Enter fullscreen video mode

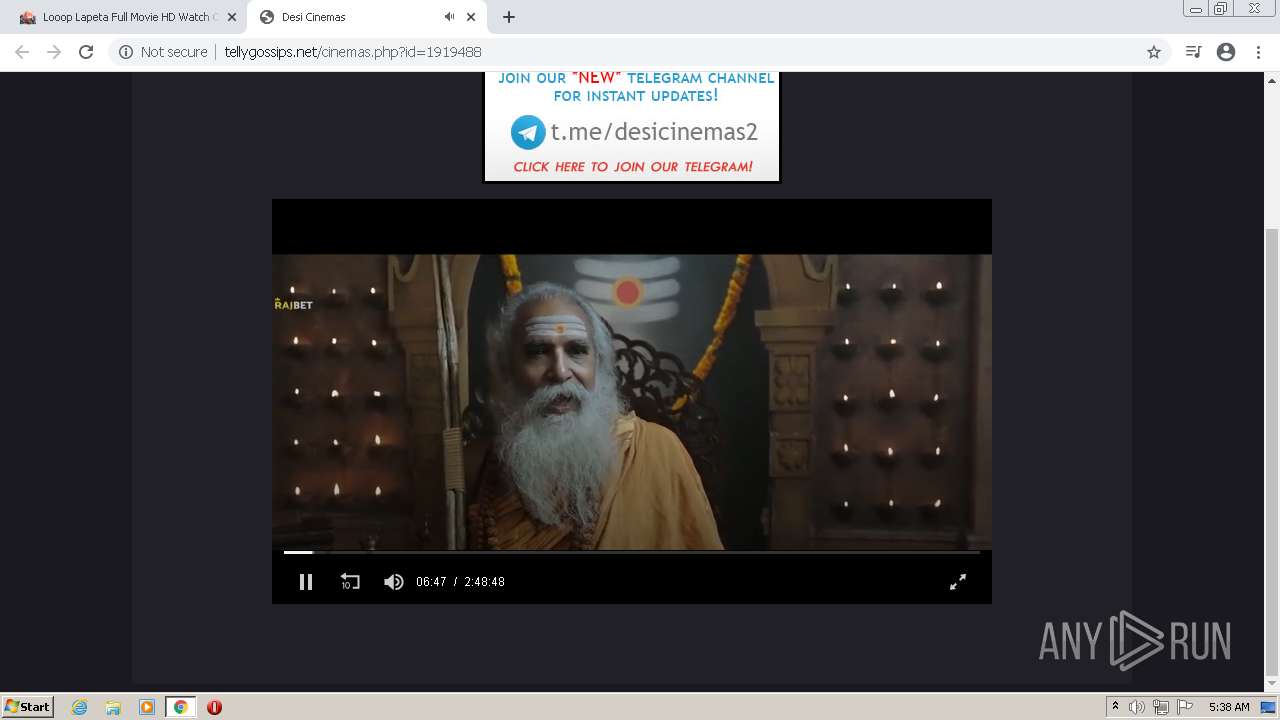[958, 582]
